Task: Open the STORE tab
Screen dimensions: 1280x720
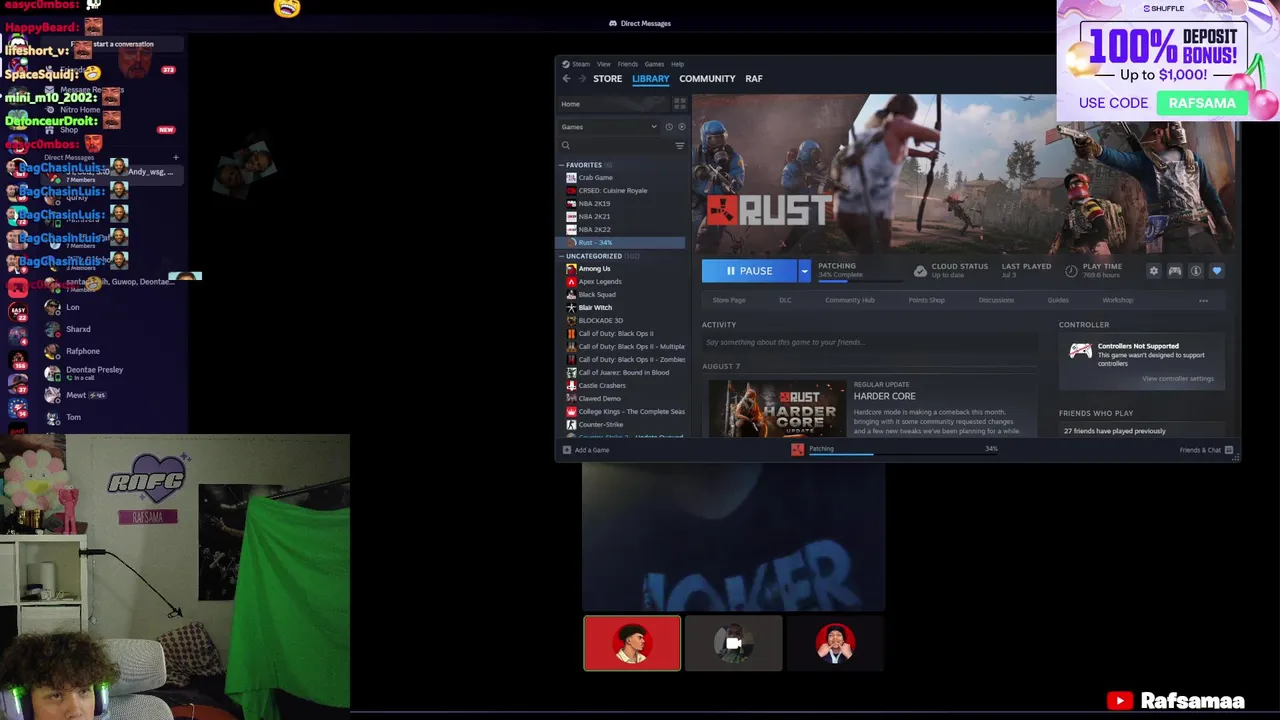Action: pos(607,78)
